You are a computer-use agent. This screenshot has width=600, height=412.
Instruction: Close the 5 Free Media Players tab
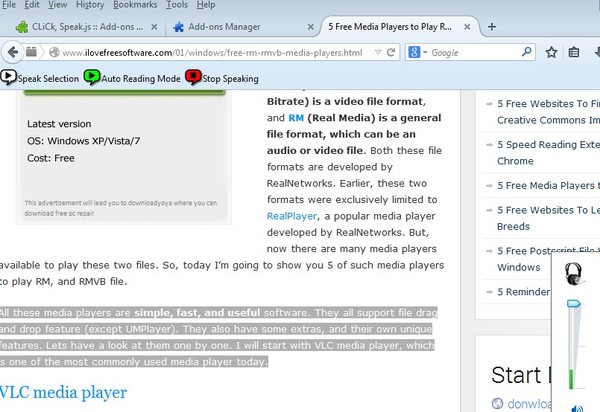467,27
